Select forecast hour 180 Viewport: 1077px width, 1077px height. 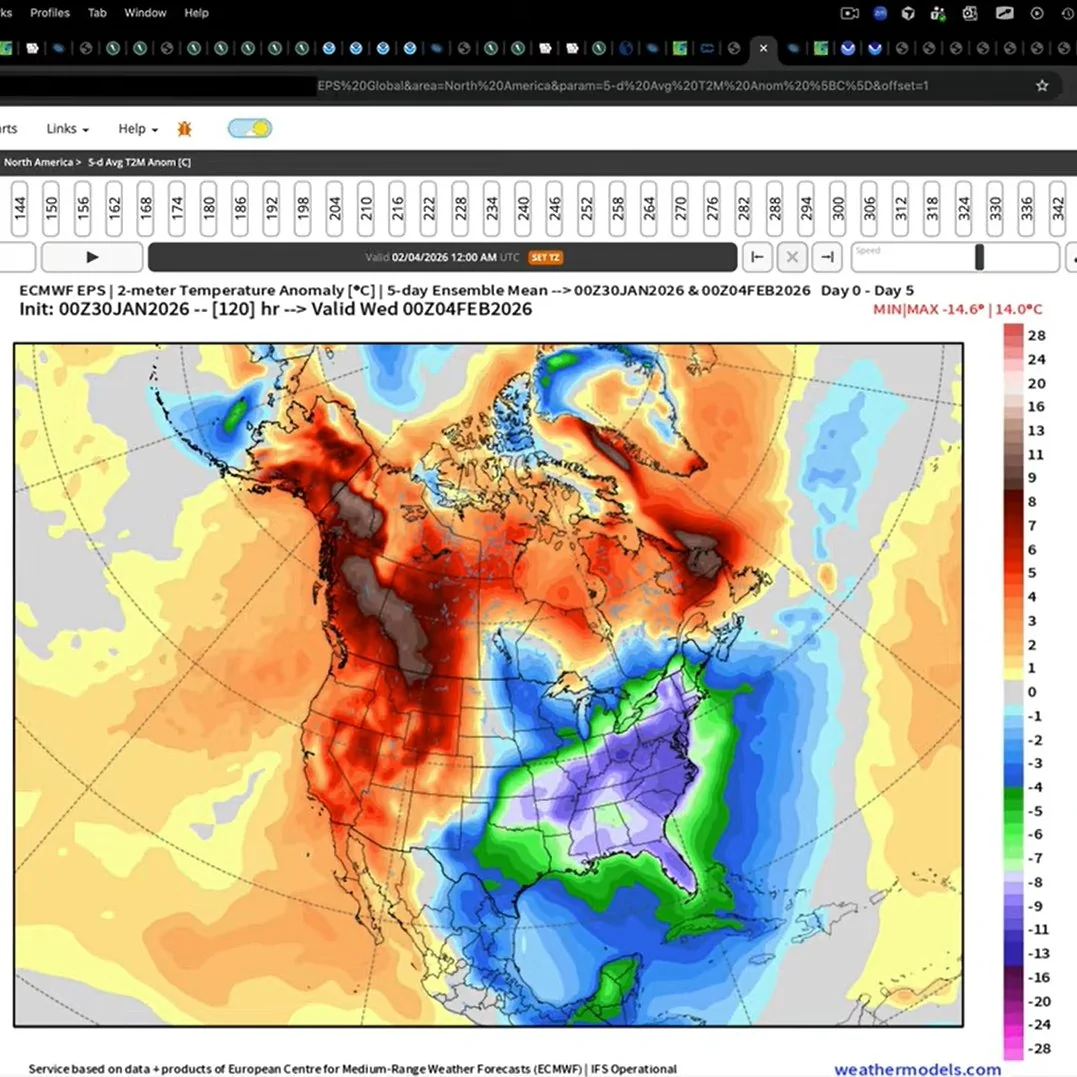[208, 208]
